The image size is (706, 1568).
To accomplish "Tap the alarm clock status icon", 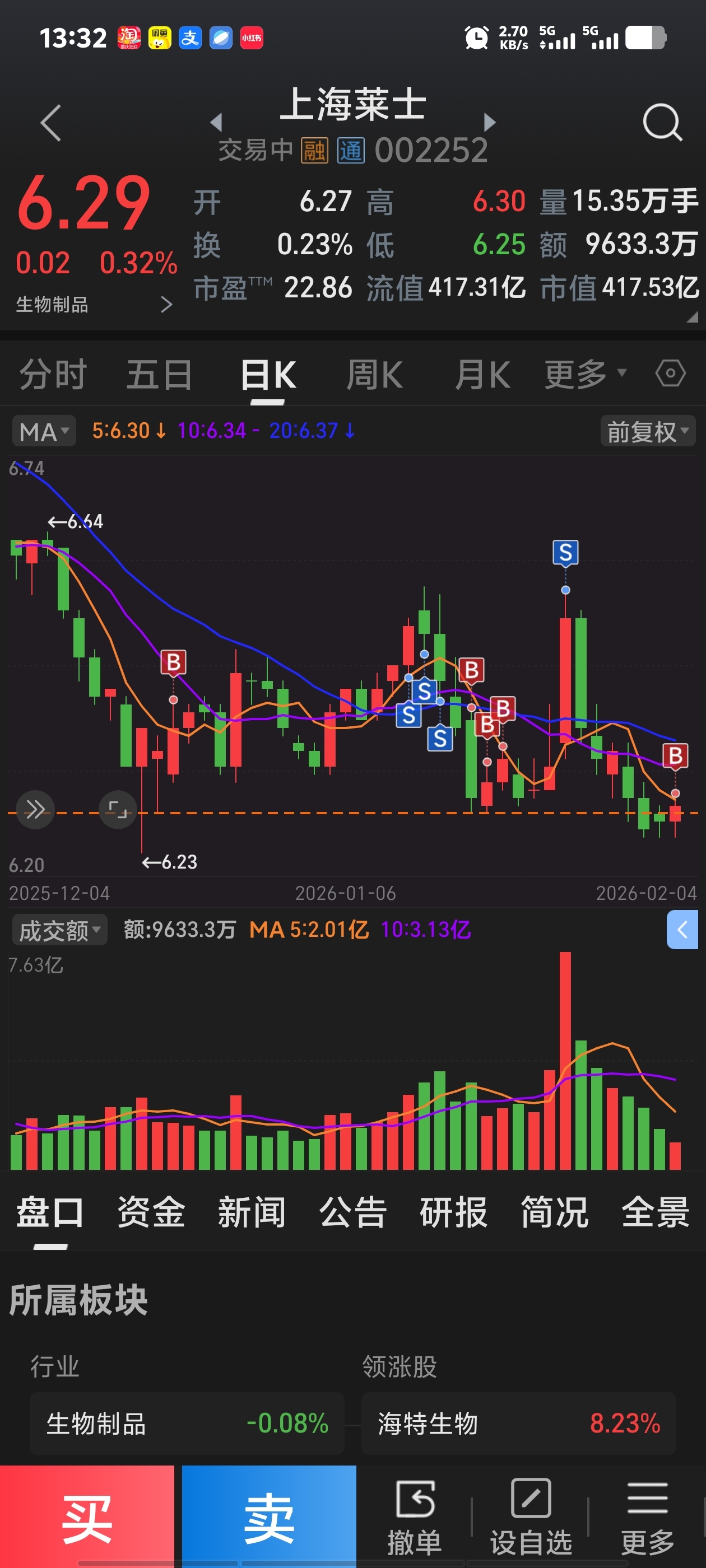I will [476, 38].
